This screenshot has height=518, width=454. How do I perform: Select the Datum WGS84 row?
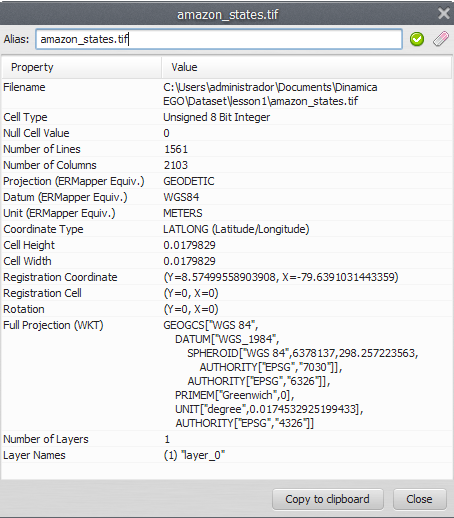227,197
